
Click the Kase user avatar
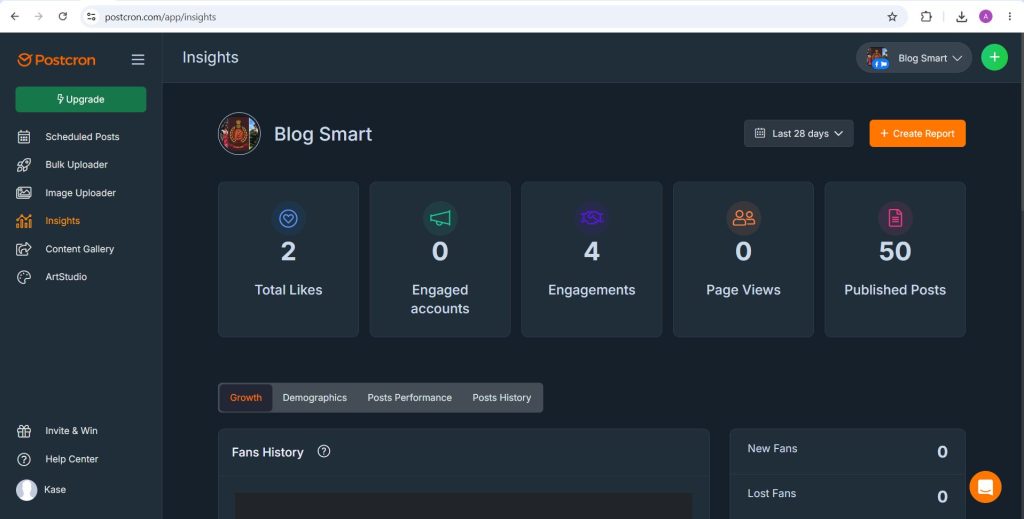coord(26,490)
